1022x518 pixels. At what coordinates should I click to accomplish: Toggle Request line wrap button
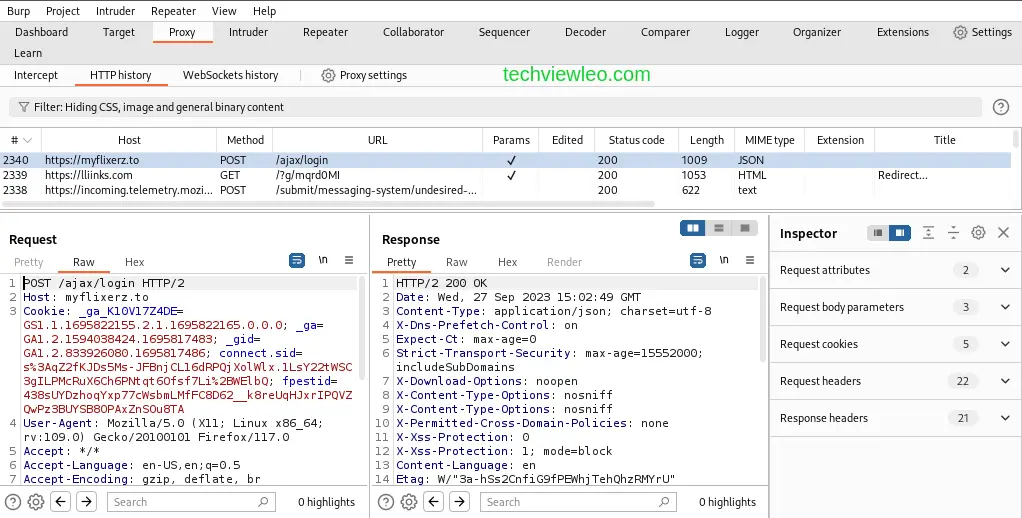tap(297, 260)
